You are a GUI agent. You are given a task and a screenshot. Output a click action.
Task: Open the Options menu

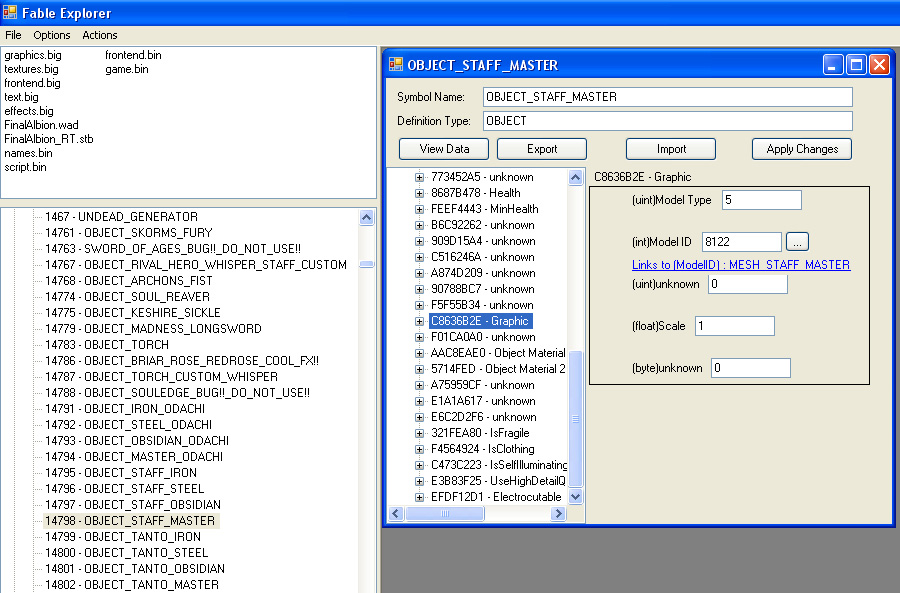(x=52, y=35)
